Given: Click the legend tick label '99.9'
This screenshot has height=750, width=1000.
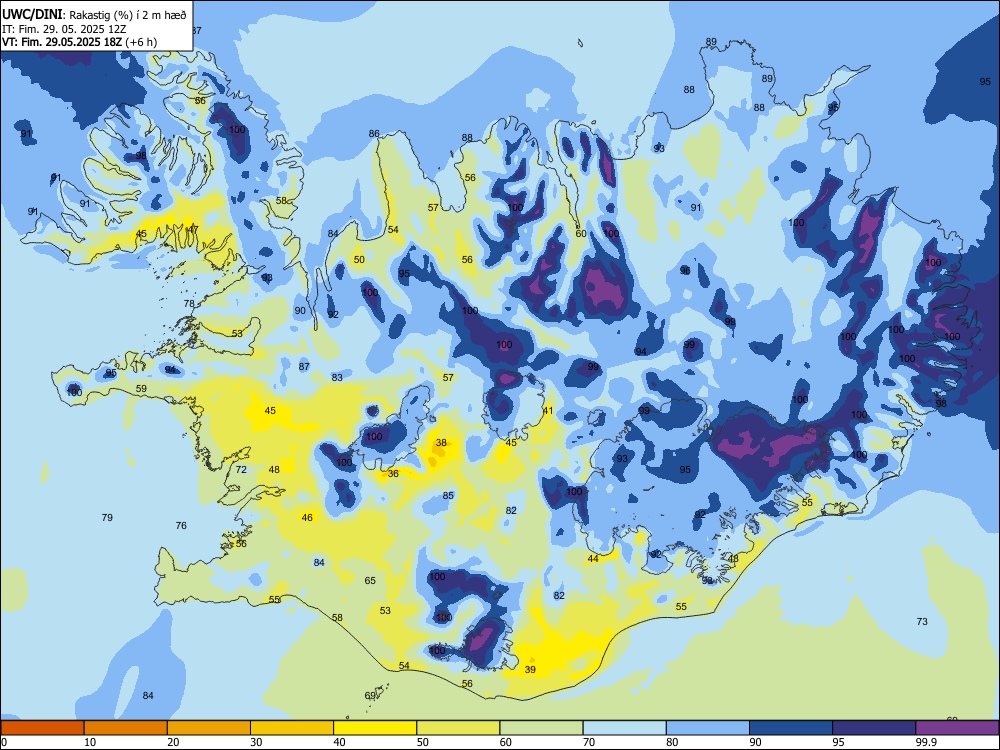Looking at the screenshot, I should pyautogui.click(x=926, y=742).
